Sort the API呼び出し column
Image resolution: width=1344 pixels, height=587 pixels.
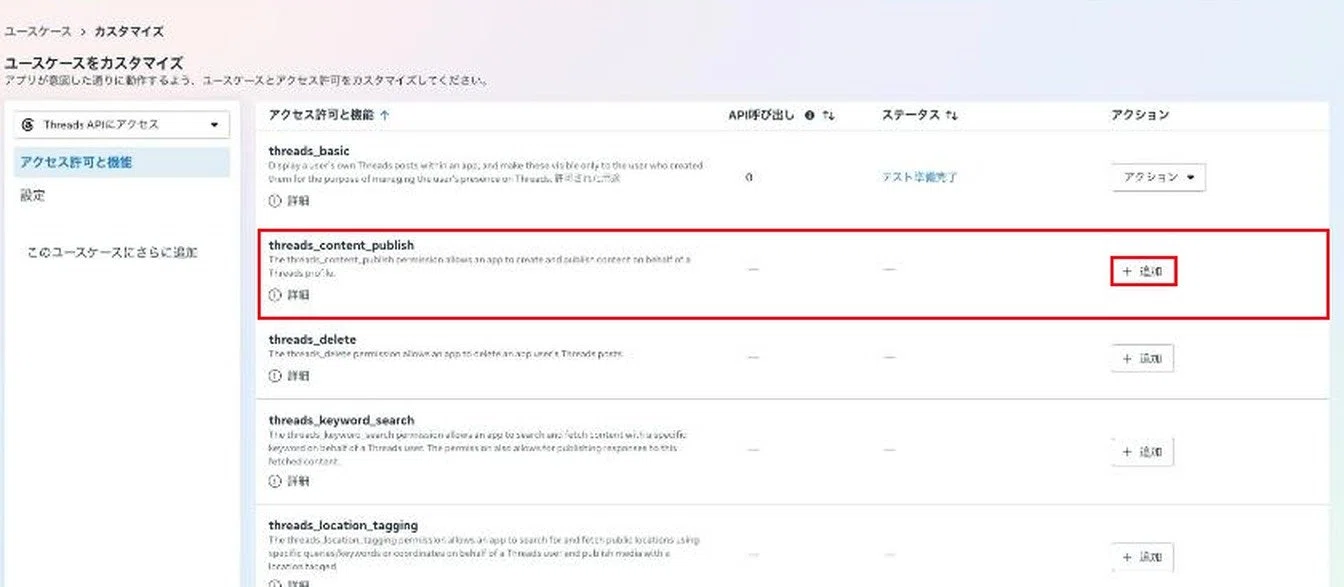pyautogui.click(x=828, y=115)
